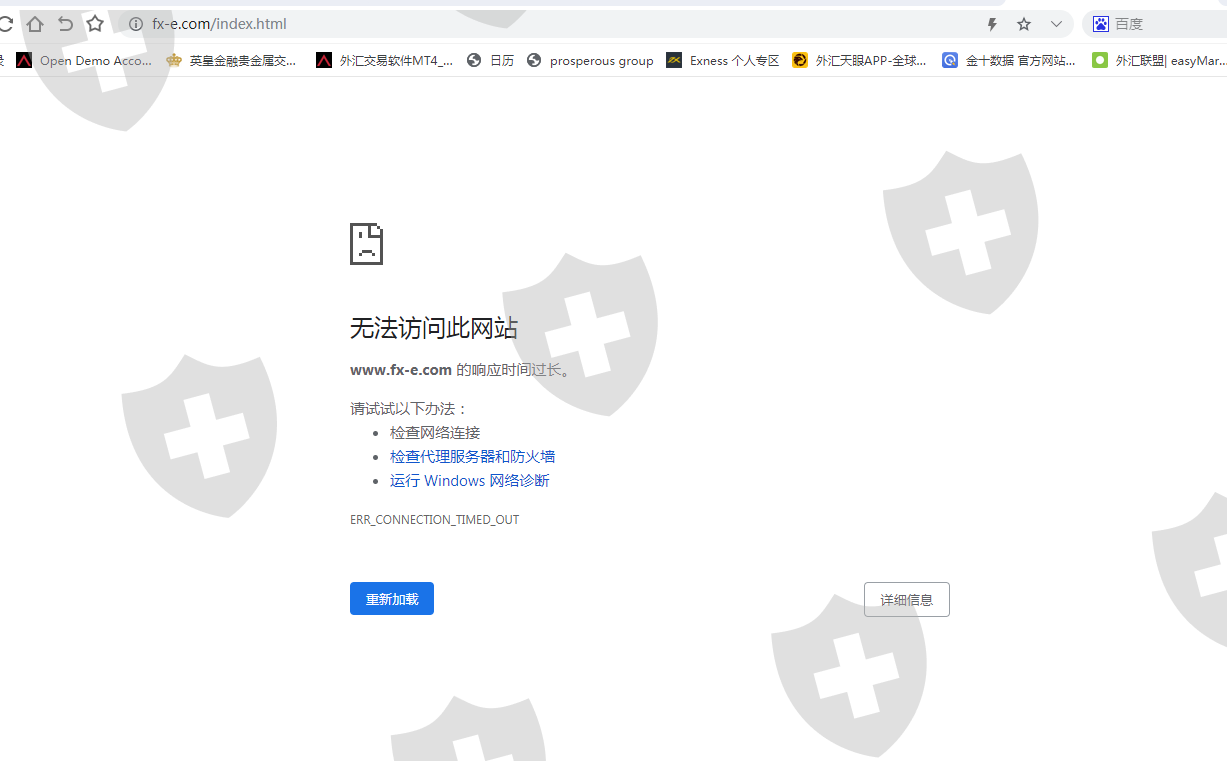
Task: Click the 无法访问此网站 heading
Action: pyautogui.click(x=433, y=328)
